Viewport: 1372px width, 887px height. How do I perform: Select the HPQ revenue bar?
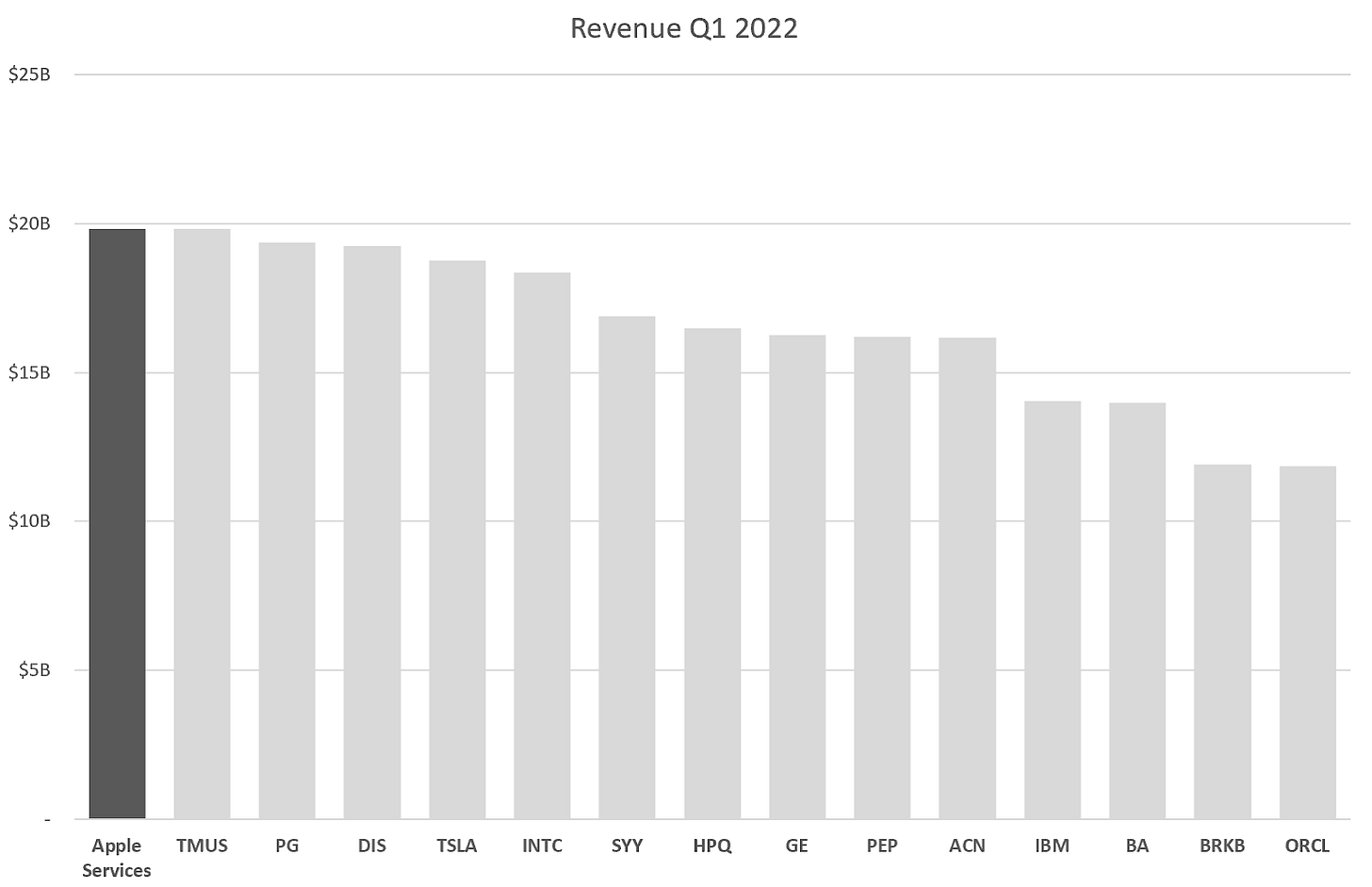point(712,574)
